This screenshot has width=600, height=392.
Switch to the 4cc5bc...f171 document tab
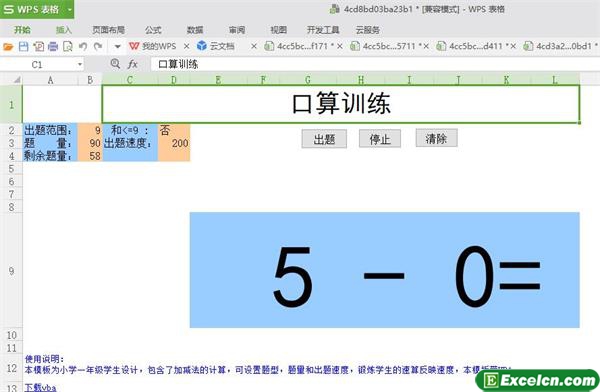298,46
